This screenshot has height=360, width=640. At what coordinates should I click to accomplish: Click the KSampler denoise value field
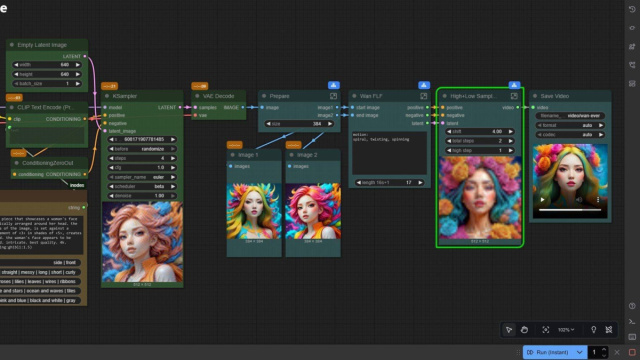tap(142, 196)
